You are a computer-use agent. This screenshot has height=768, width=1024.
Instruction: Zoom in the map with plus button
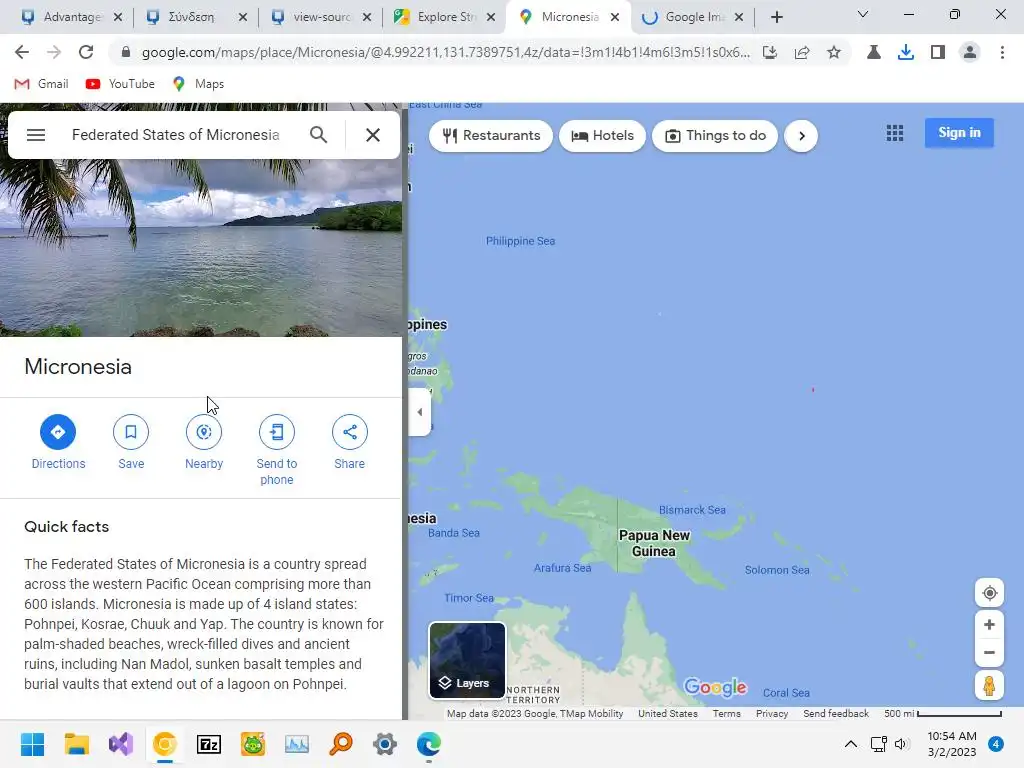(x=989, y=624)
